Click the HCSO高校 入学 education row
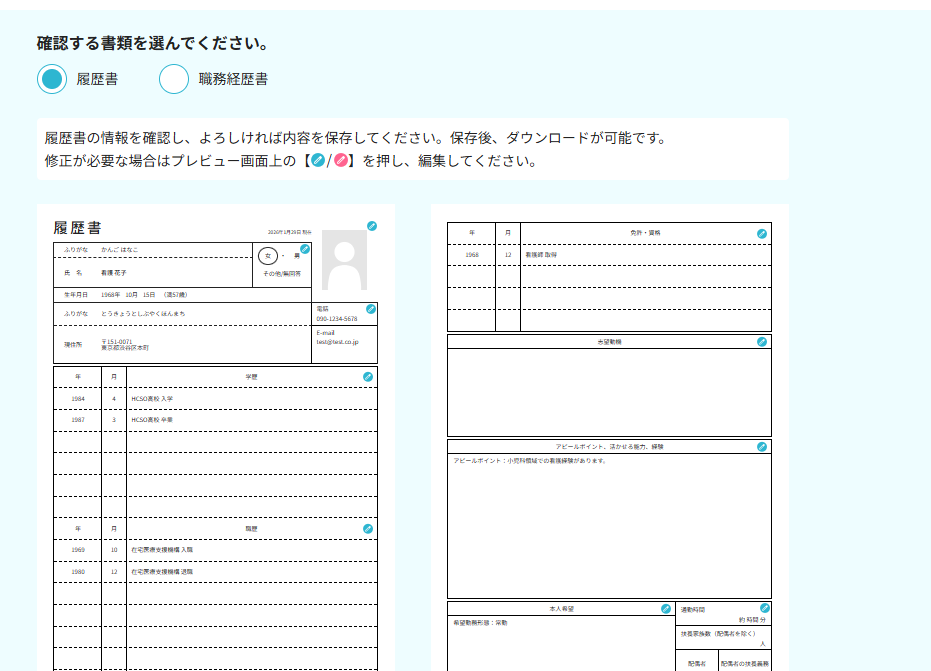Screen dimensions: 931x671 coord(152,398)
